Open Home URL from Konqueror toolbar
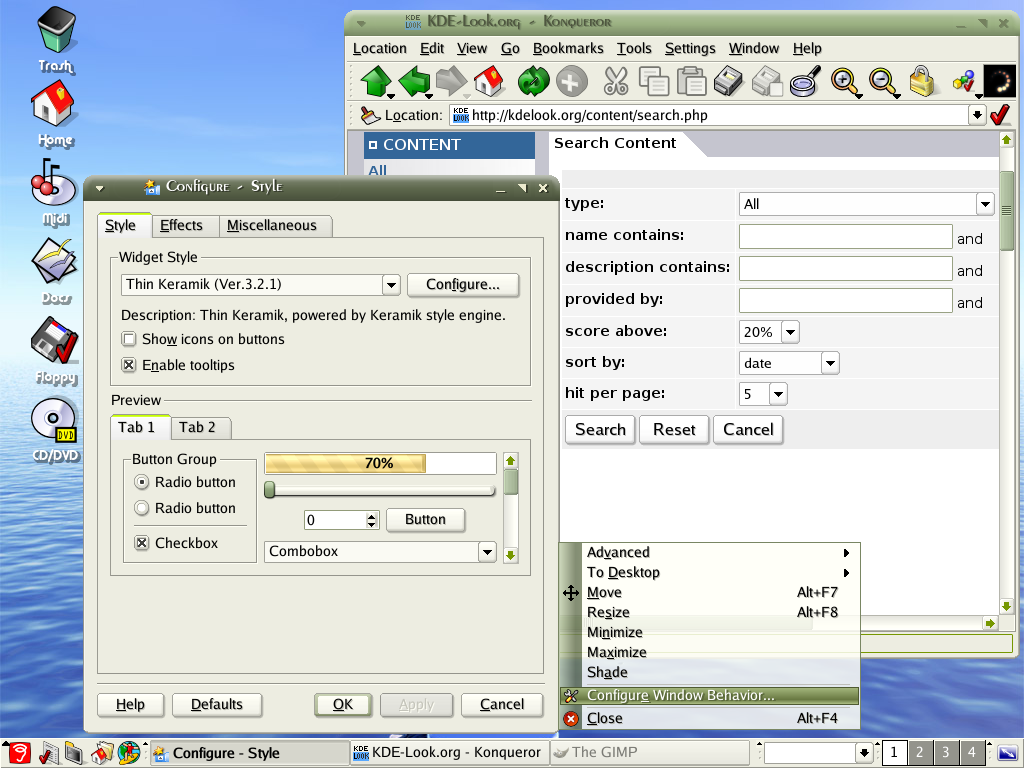The width and height of the screenshot is (1024, 768). (x=489, y=82)
